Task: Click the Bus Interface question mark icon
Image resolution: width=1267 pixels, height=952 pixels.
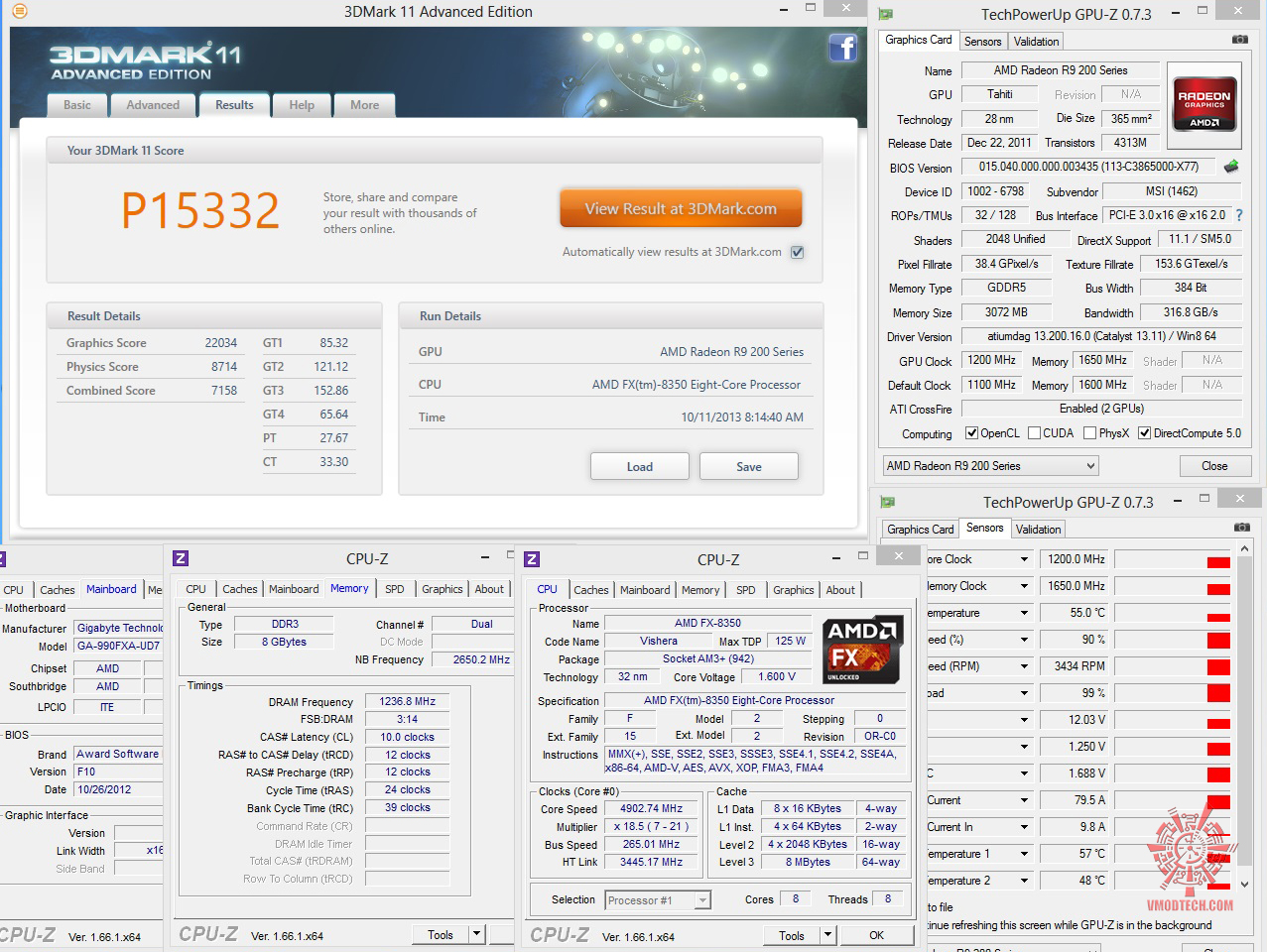Action: 1238,215
